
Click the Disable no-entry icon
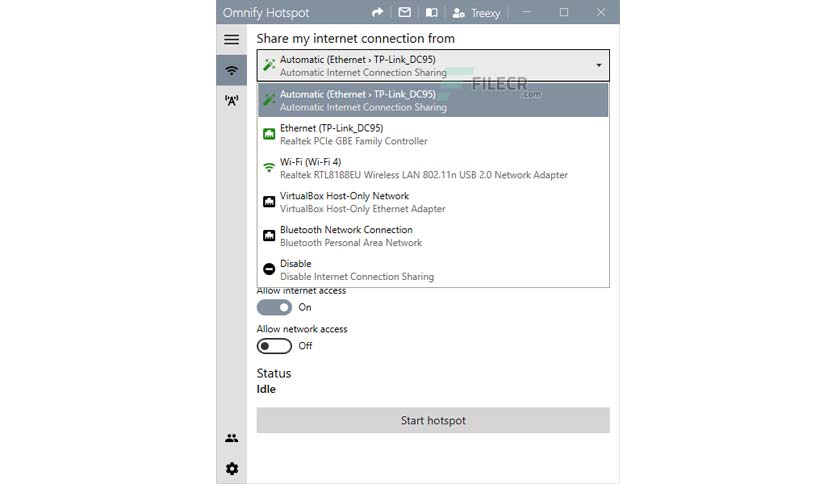tap(269, 270)
